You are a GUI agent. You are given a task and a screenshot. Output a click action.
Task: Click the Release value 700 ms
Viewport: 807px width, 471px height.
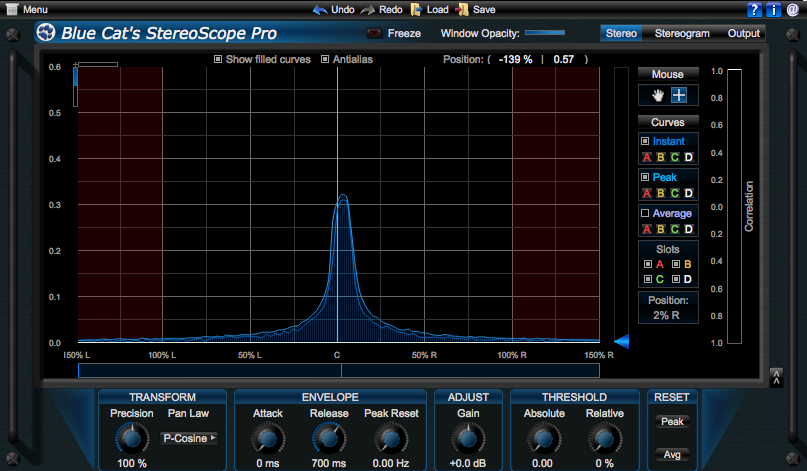coord(329,463)
